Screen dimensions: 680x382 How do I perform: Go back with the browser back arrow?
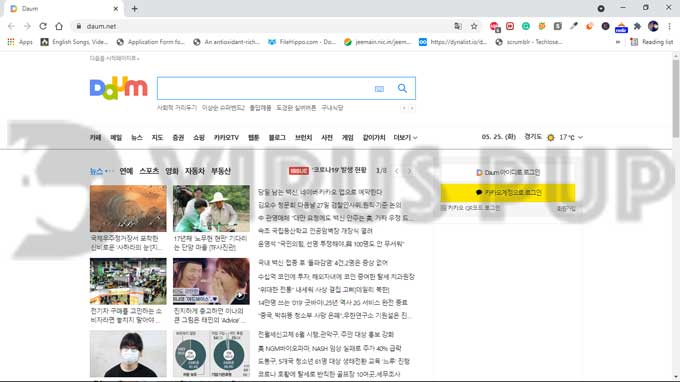click(11, 26)
